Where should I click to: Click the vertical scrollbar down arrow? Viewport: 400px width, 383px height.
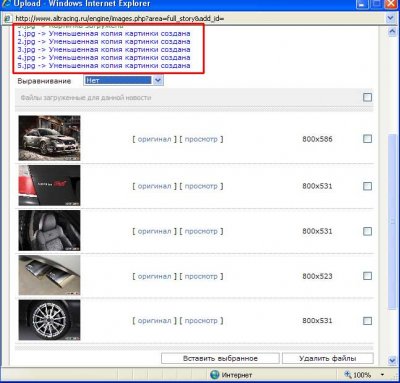[392, 360]
